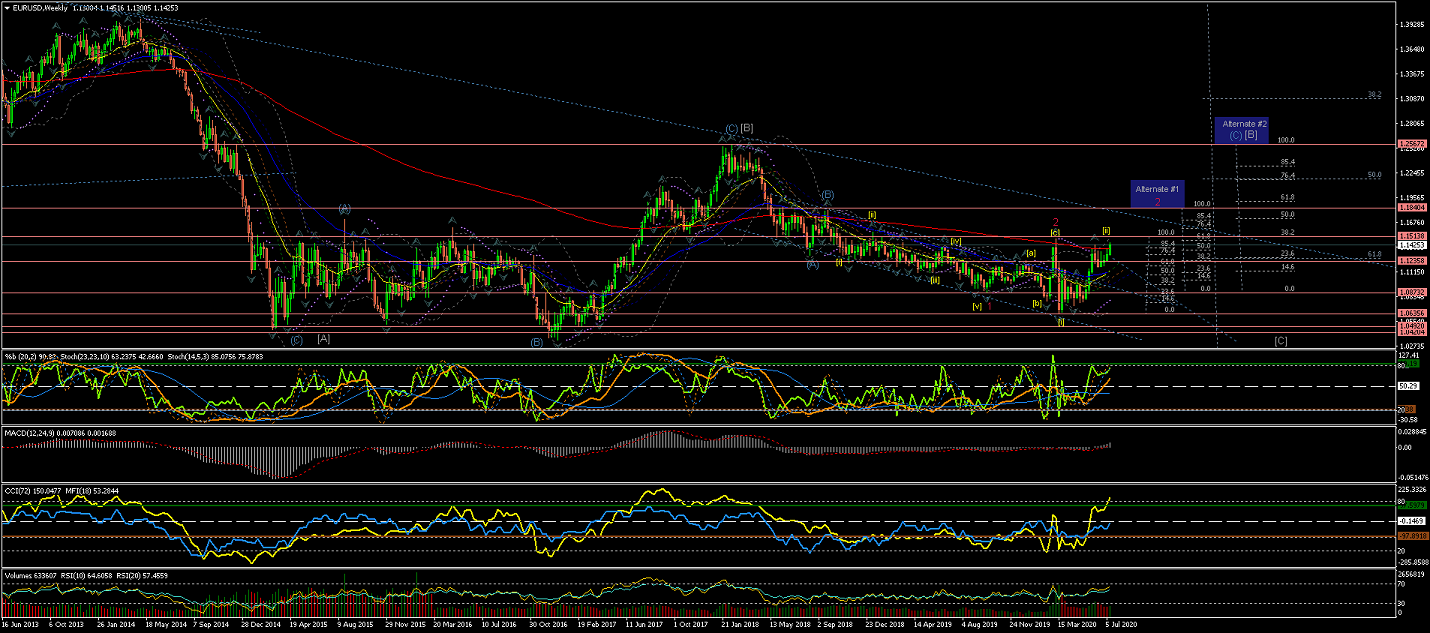Click the arrow beside the EURUSD,Weekly title

(x=7, y=7)
